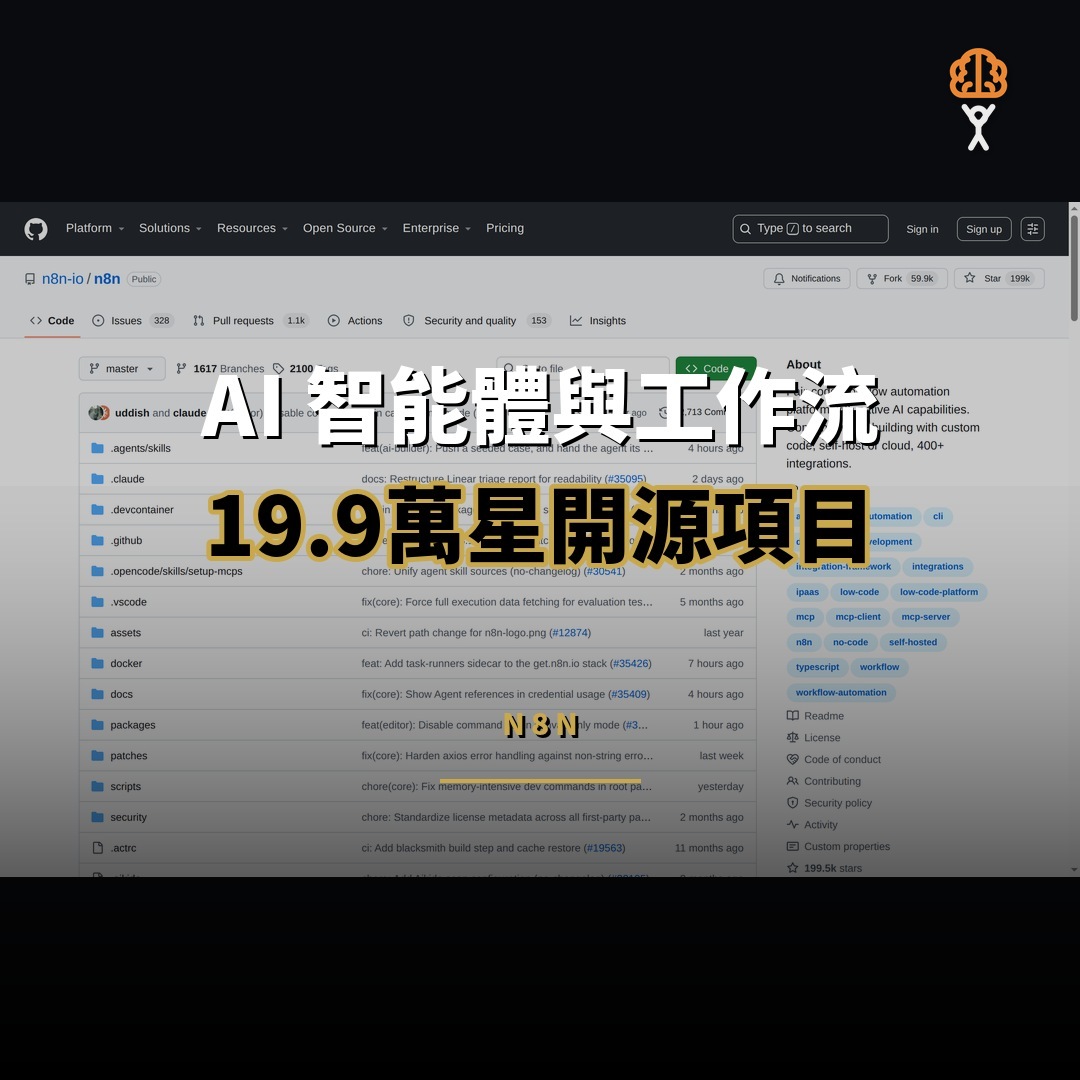
Task: Open the security folder
Action: (129, 818)
